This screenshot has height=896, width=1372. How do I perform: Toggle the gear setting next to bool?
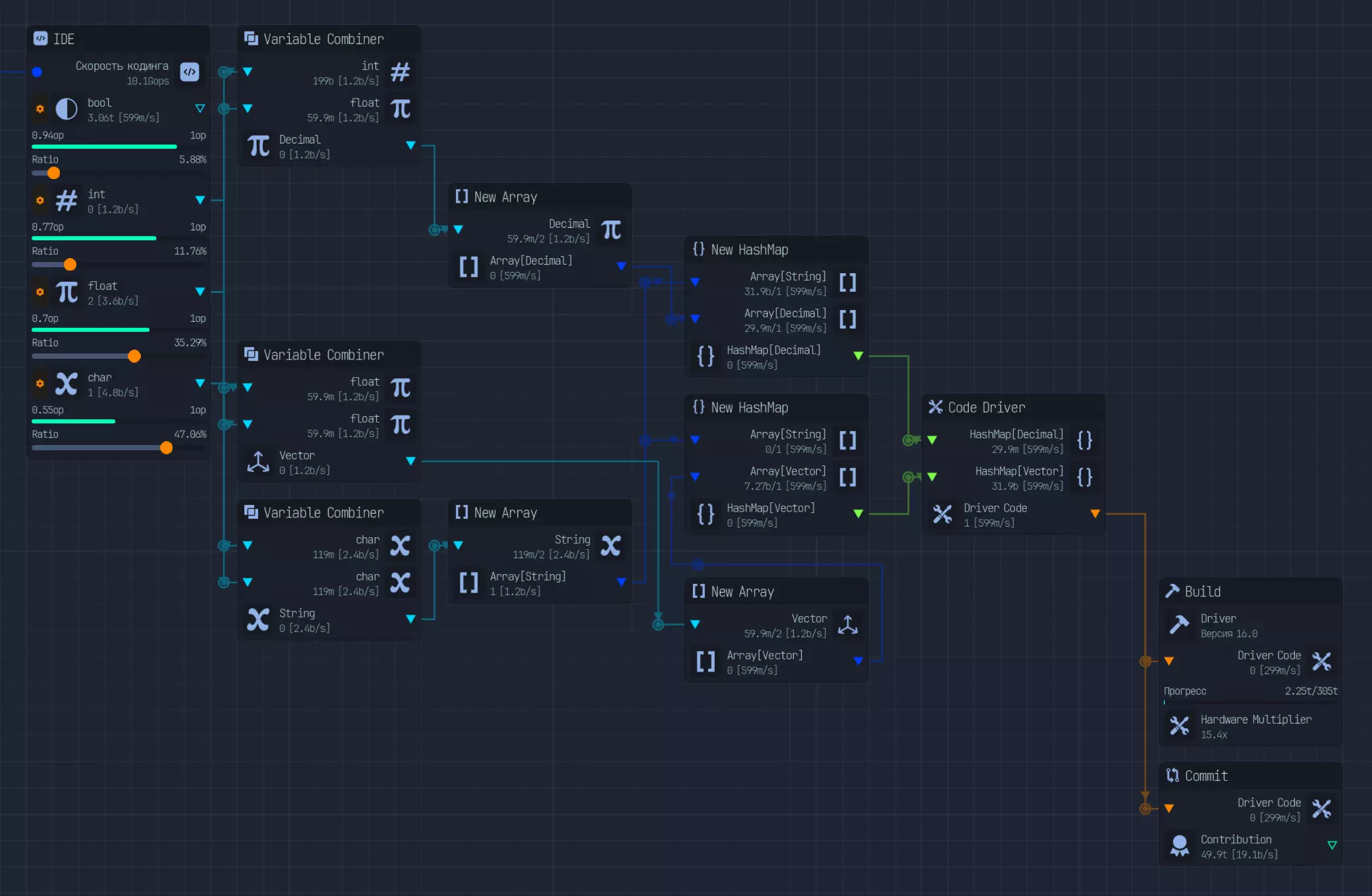40,109
